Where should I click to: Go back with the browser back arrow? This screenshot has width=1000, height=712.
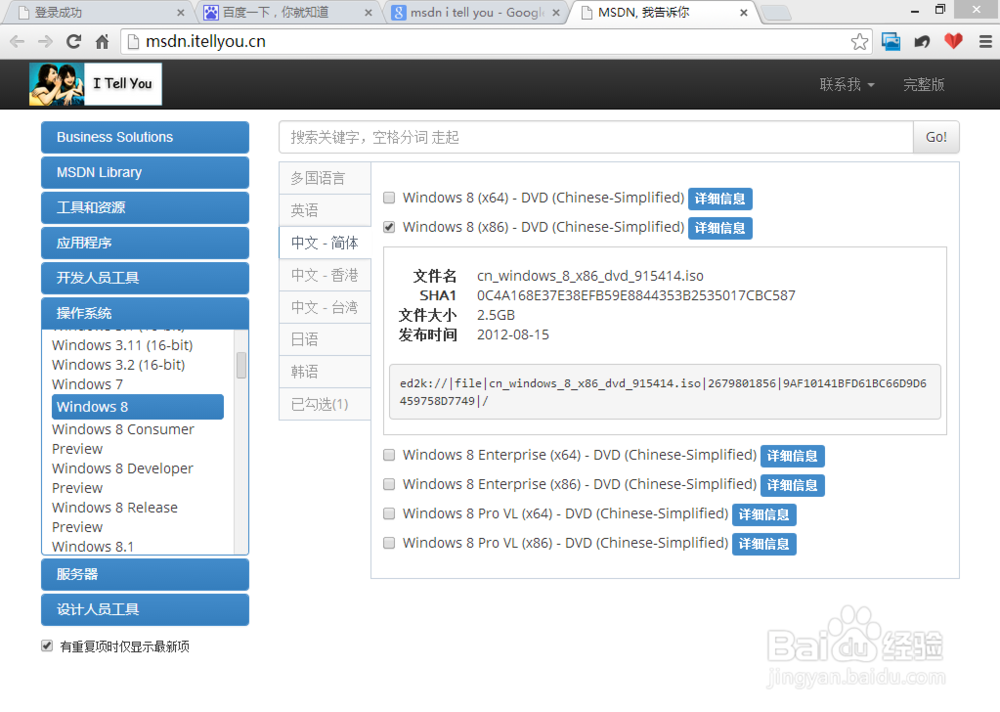click(17, 42)
